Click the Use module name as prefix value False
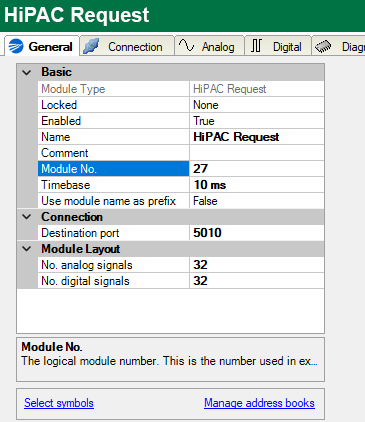Image resolution: width=365 pixels, height=422 pixels. click(257, 201)
